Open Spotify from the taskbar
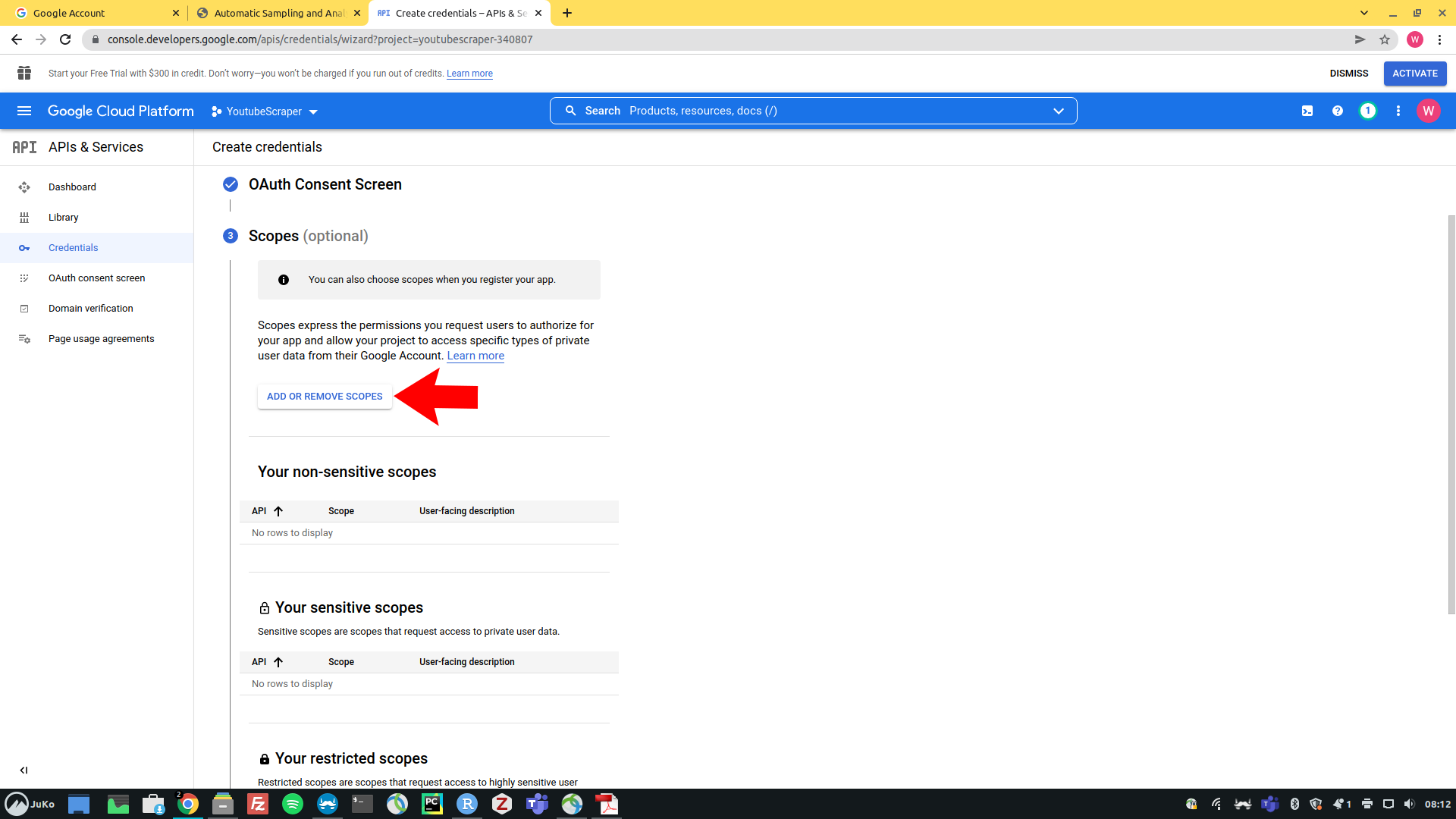 (292, 804)
